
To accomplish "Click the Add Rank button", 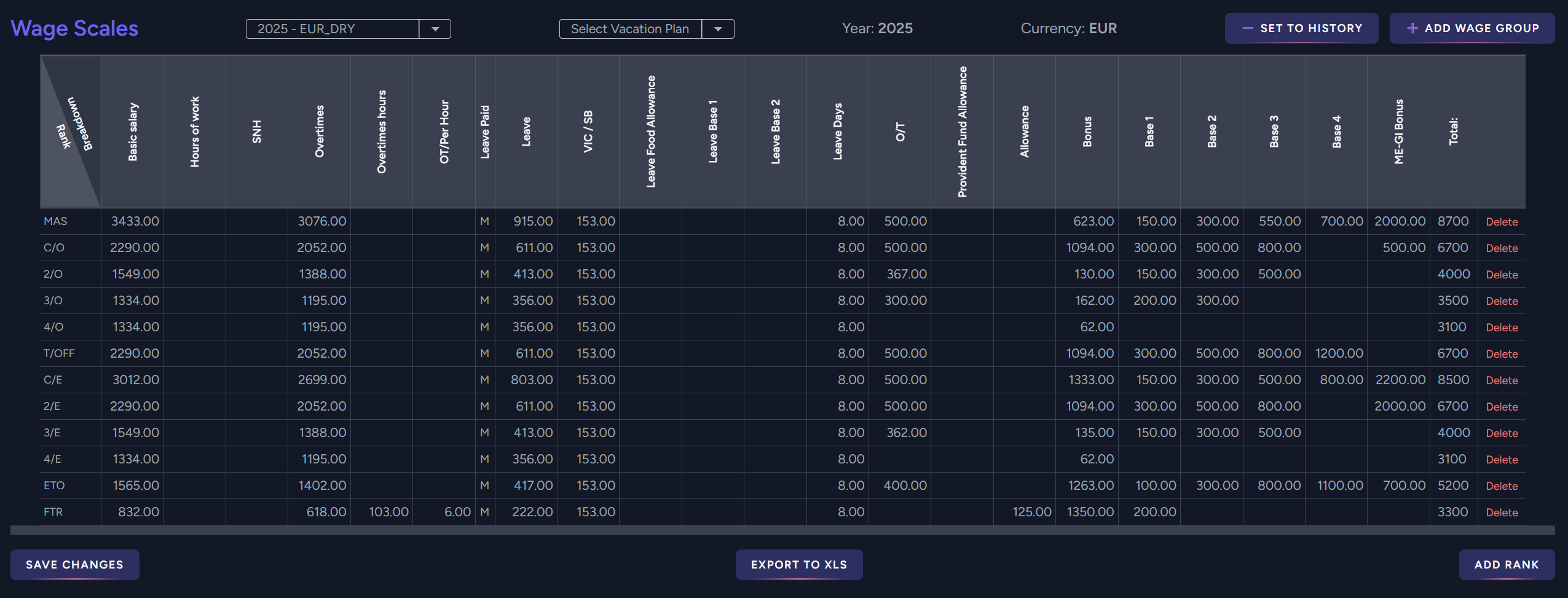I will 1506,564.
